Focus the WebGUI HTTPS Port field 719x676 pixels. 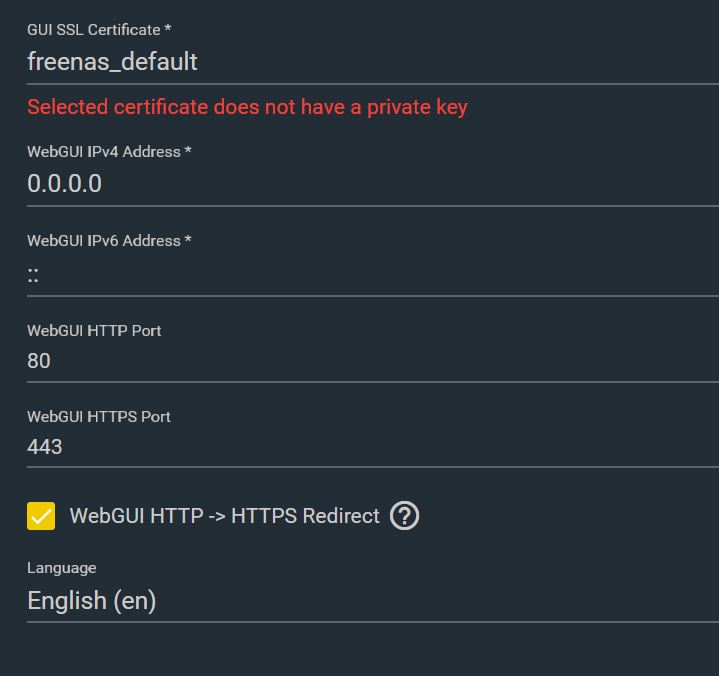tap(370, 447)
